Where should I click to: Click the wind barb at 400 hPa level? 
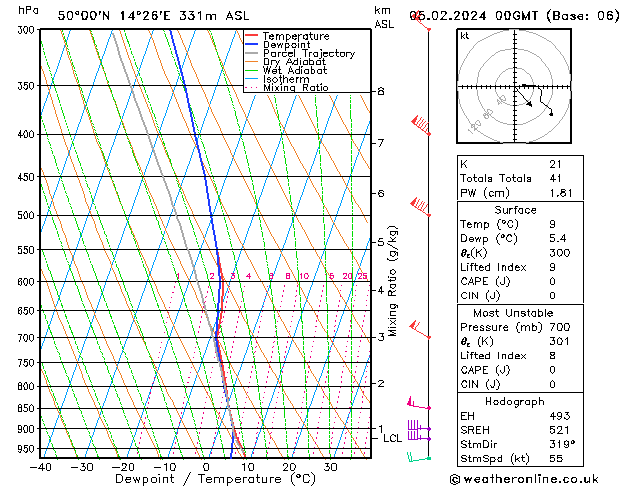(x=421, y=125)
